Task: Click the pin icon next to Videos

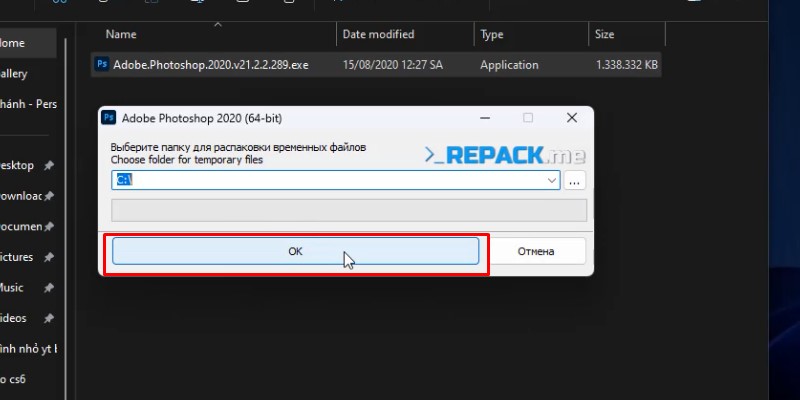Action: (49, 318)
